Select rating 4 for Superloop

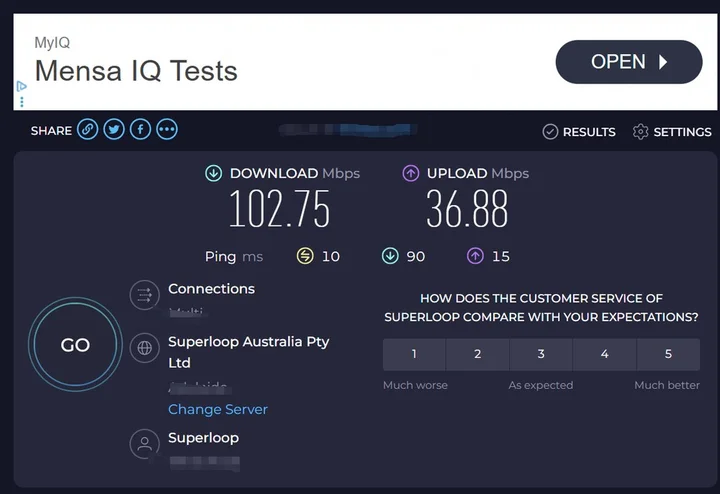[604, 354]
